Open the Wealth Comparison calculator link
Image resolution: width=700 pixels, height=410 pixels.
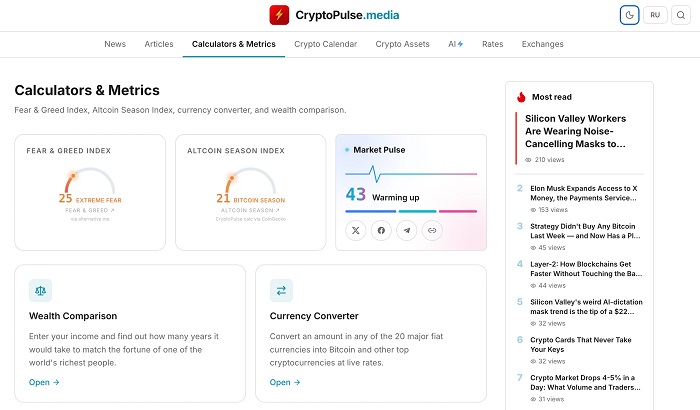[x=44, y=382]
